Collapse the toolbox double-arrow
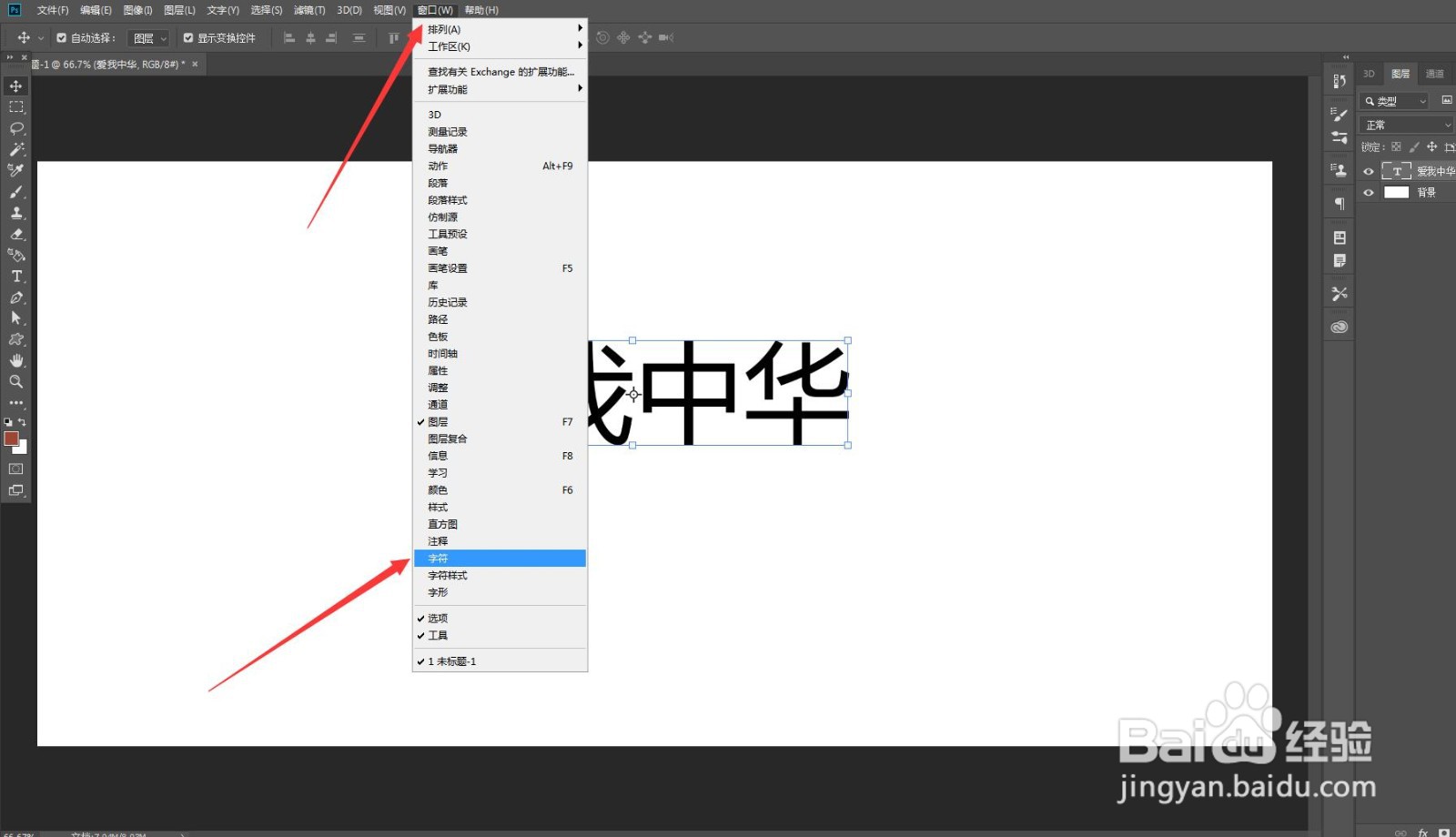This screenshot has height=837, width=1456. click(10, 56)
